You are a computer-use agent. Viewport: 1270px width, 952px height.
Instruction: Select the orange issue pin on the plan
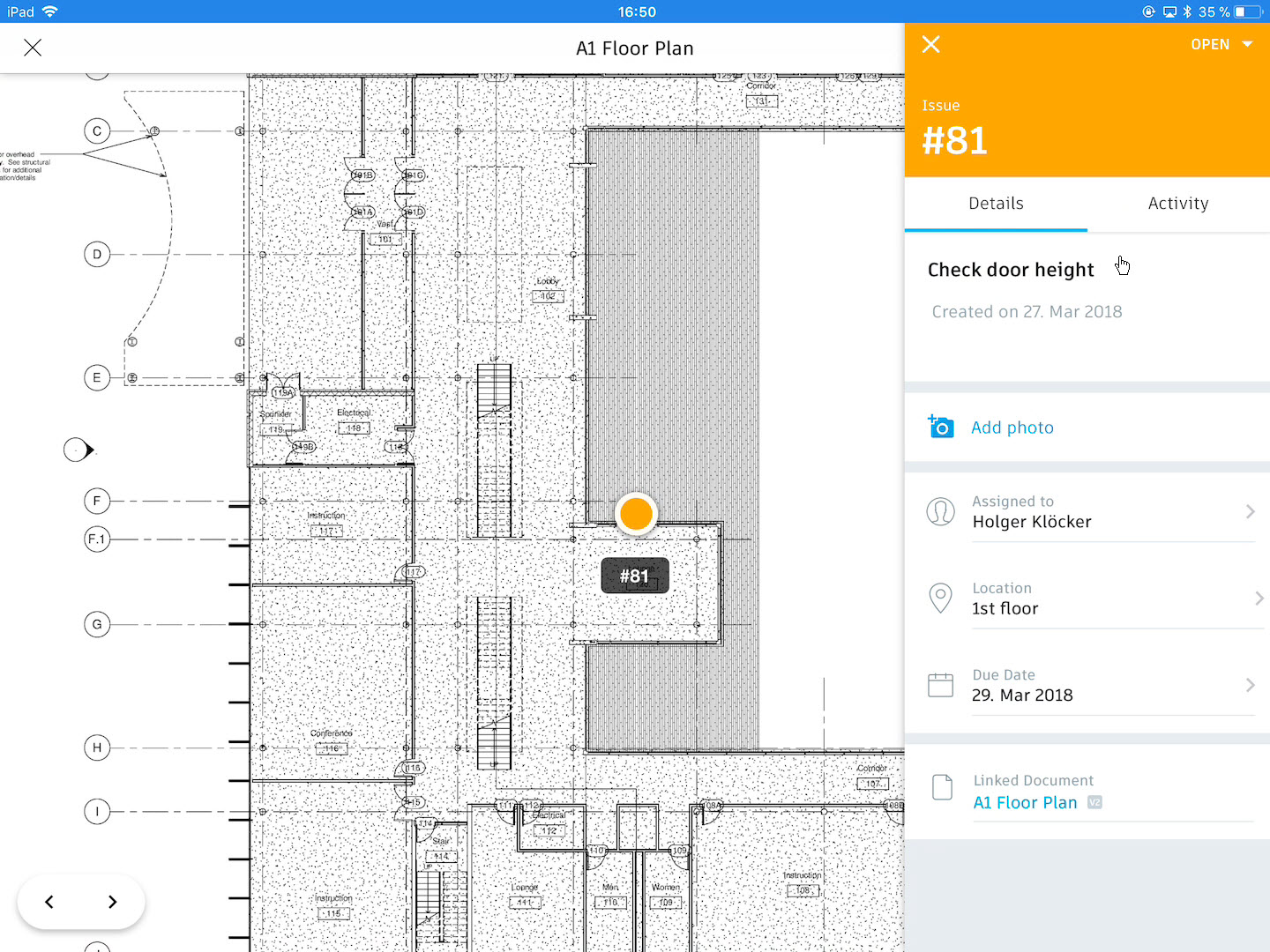[635, 513]
